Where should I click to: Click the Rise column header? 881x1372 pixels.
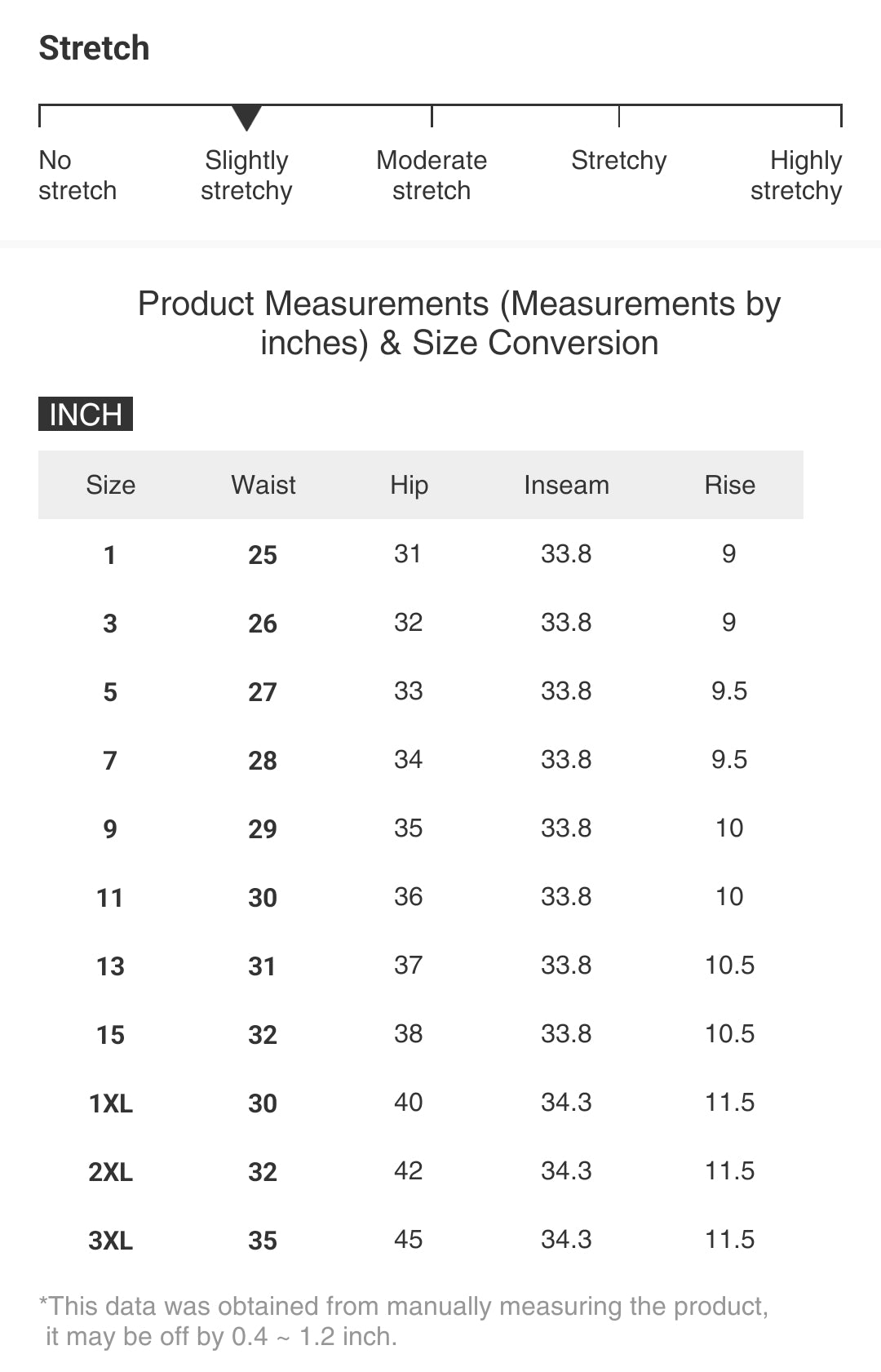[729, 485]
